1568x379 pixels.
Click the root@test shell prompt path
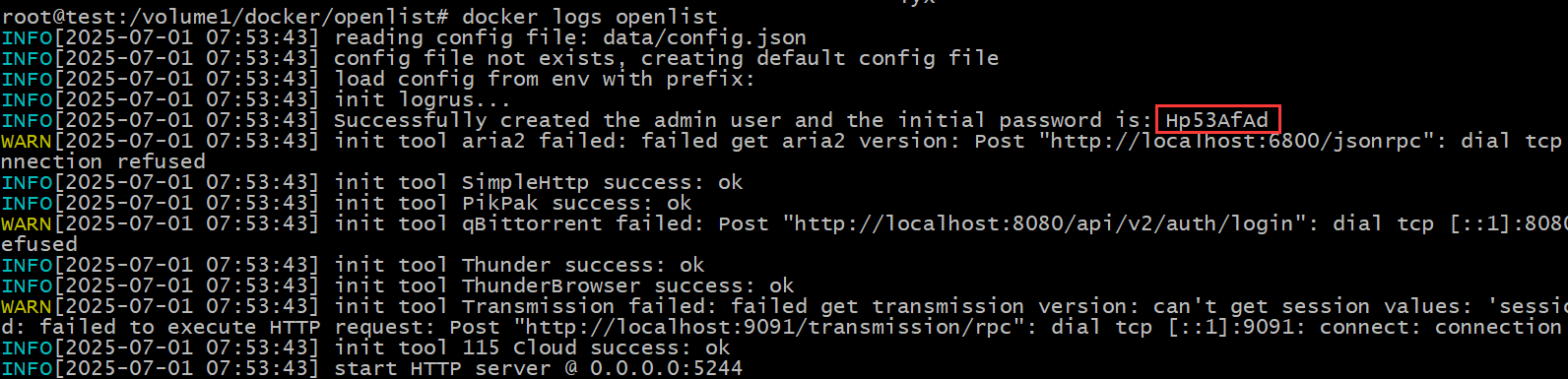click(x=226, y=17)
